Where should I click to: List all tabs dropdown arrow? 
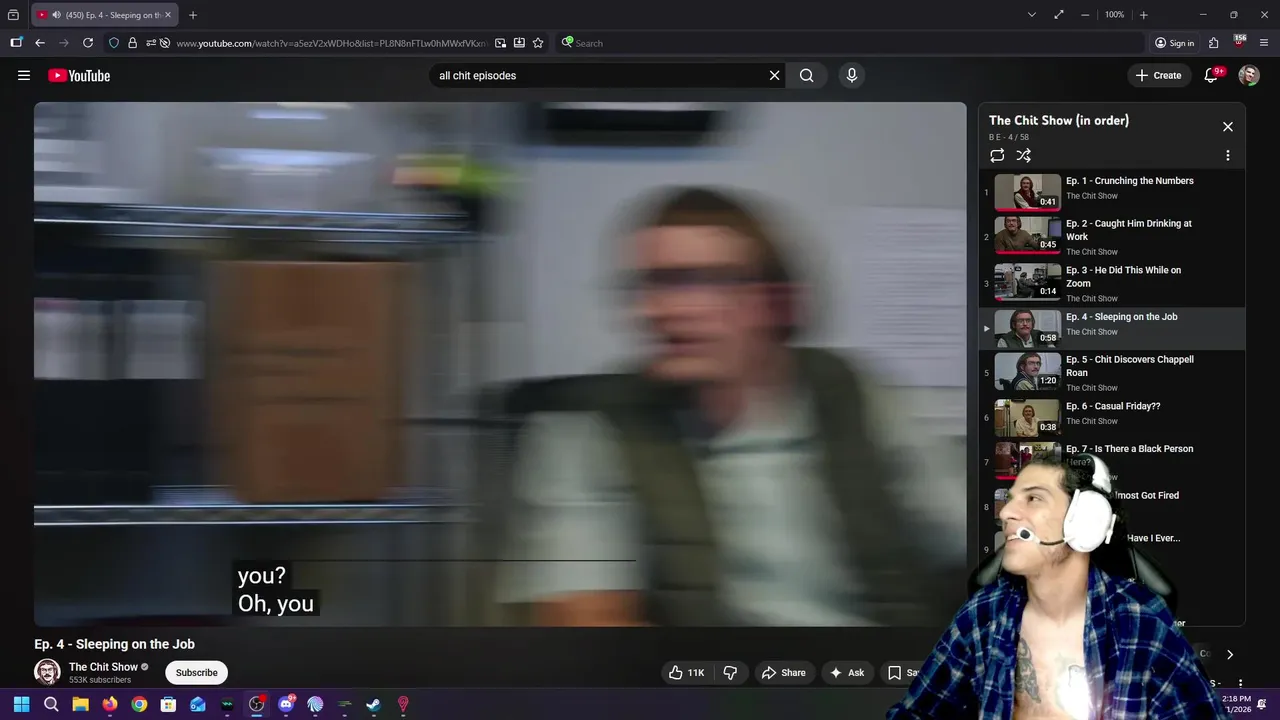pos(1032,15)
